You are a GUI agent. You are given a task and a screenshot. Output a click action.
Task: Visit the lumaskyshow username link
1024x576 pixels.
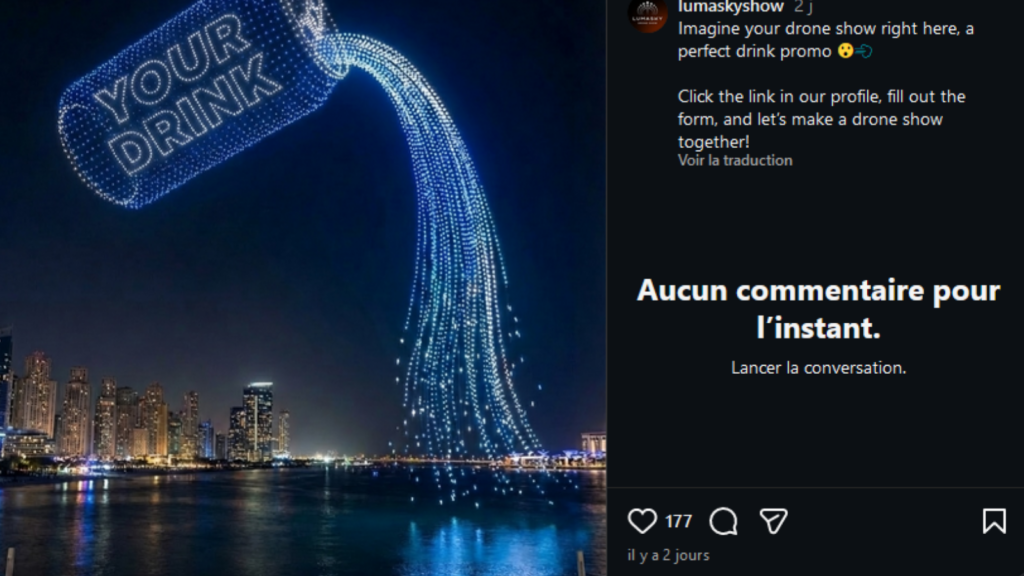(x=731, y=7)
